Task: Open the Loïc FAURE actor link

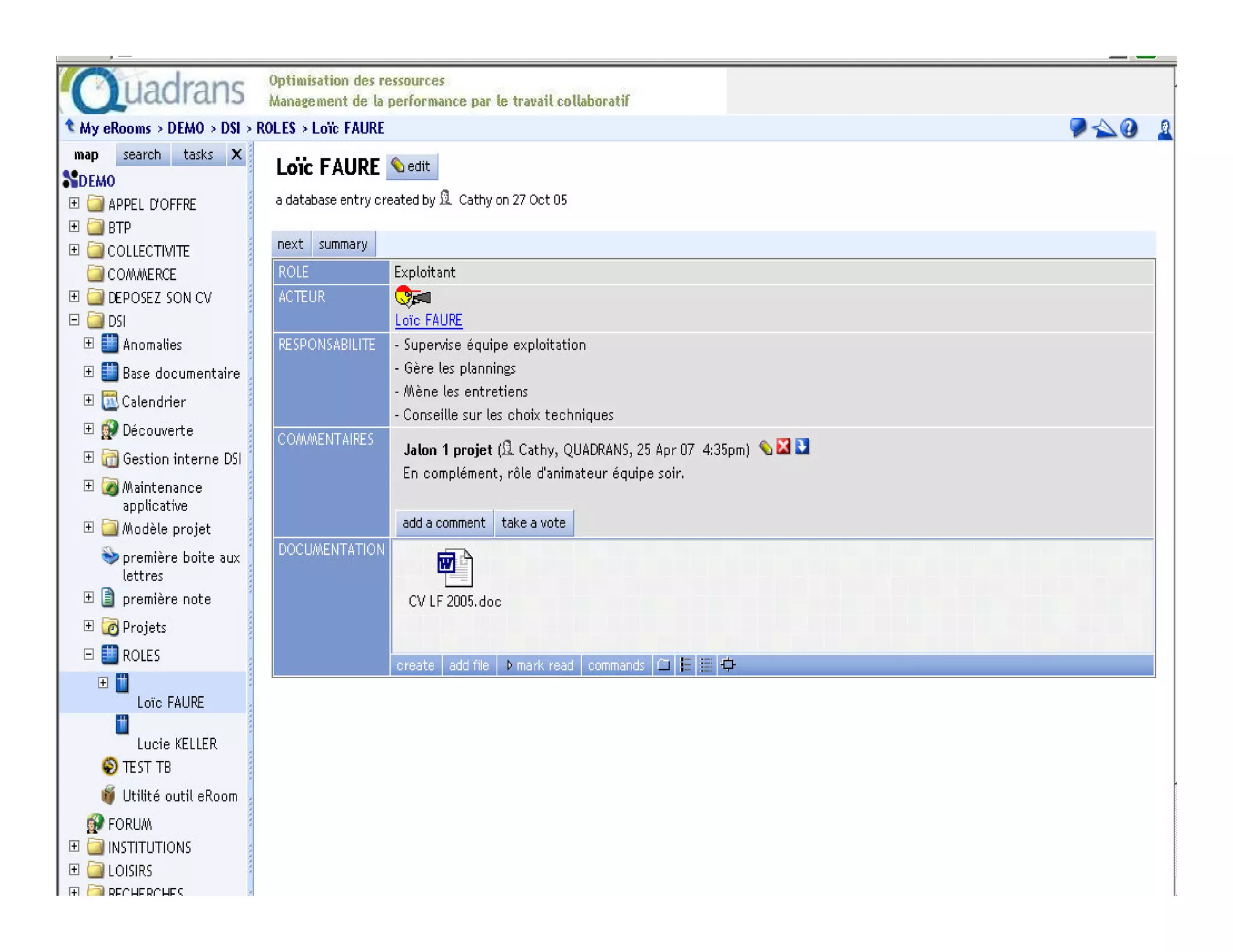Action: pos(428,320)
